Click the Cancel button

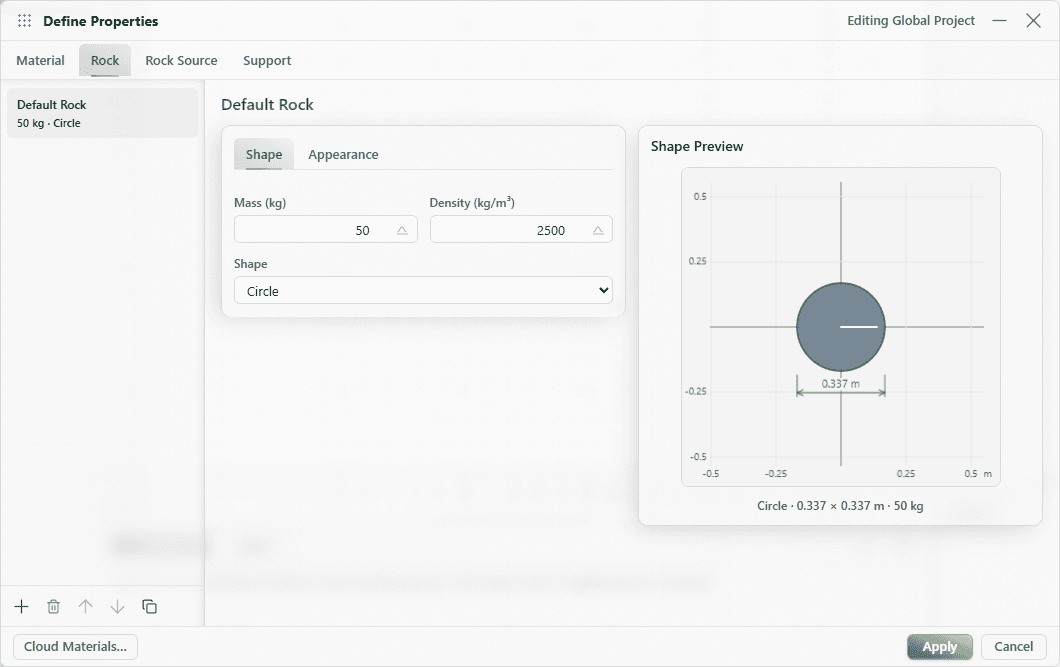[1013, 647]
